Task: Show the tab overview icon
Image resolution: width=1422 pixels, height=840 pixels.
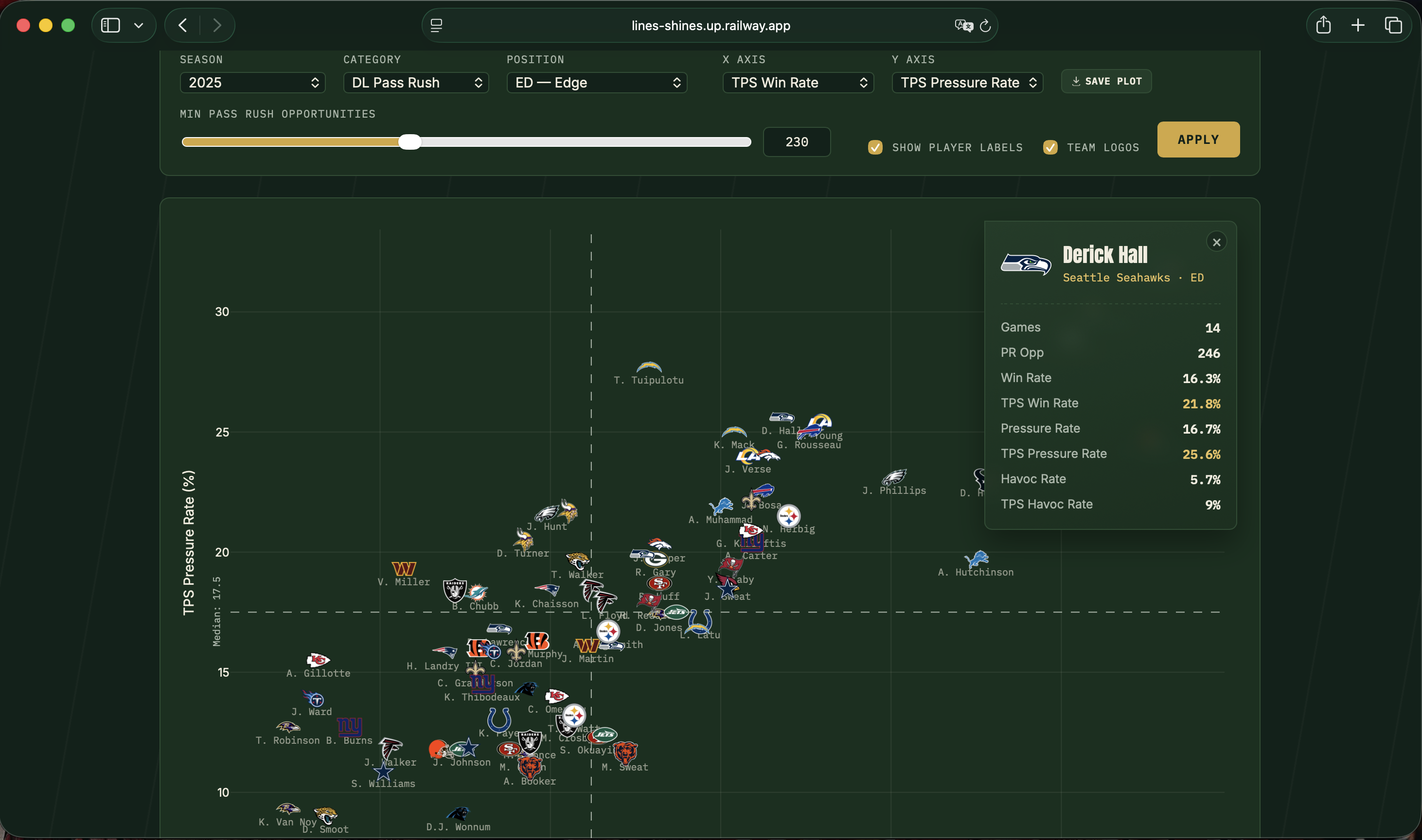Action: [x=1393, y=25]
